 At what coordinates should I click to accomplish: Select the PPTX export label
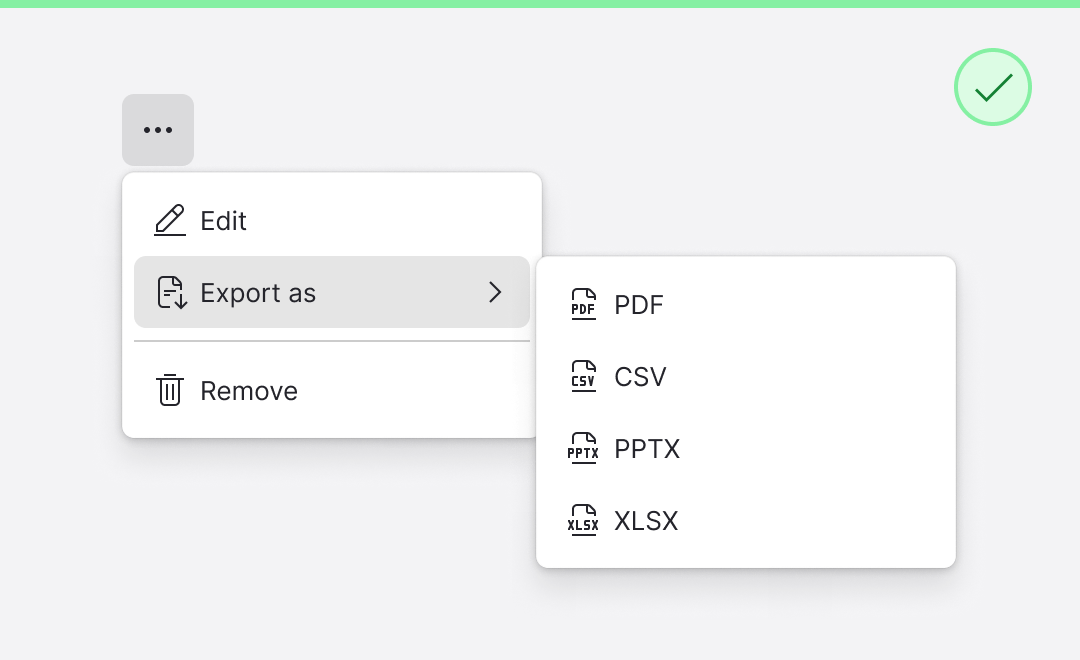click(647, 449)
